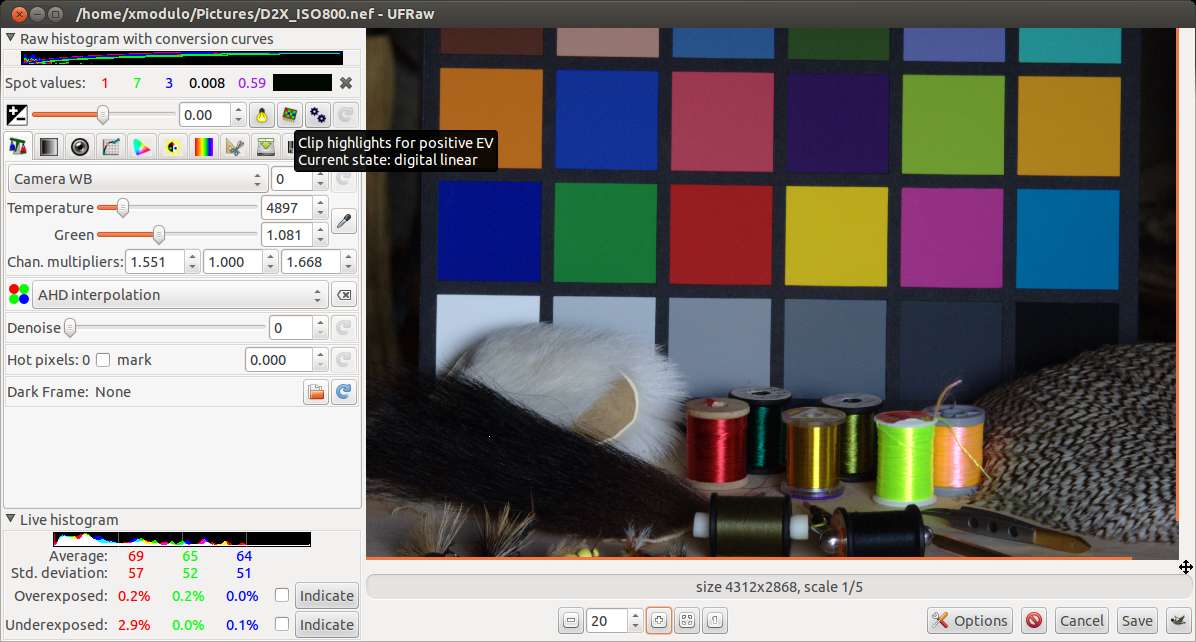This screenshot has width=1196, height=642.
Task: Click the yellow color patch in preview
Action: [x=837, y=236]
